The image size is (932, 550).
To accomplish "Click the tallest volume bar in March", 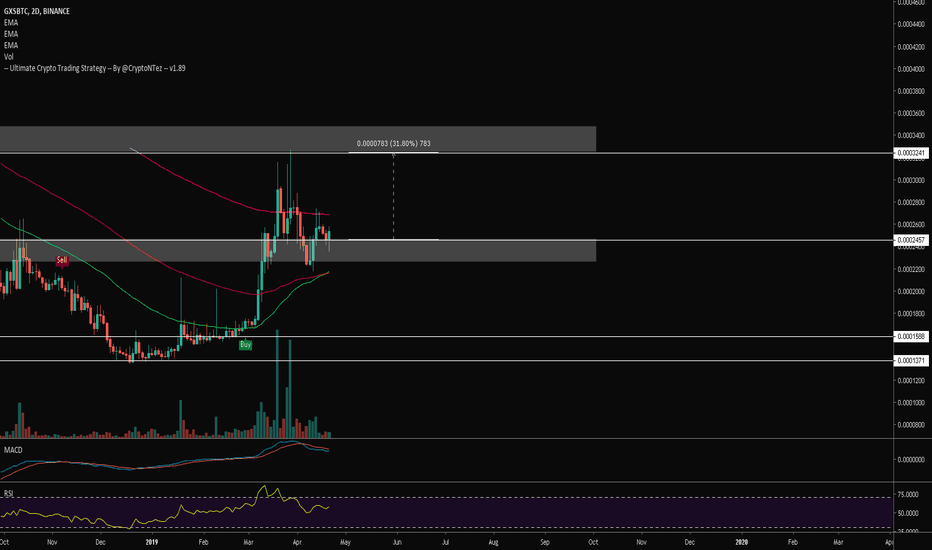I will pos(277,384).
